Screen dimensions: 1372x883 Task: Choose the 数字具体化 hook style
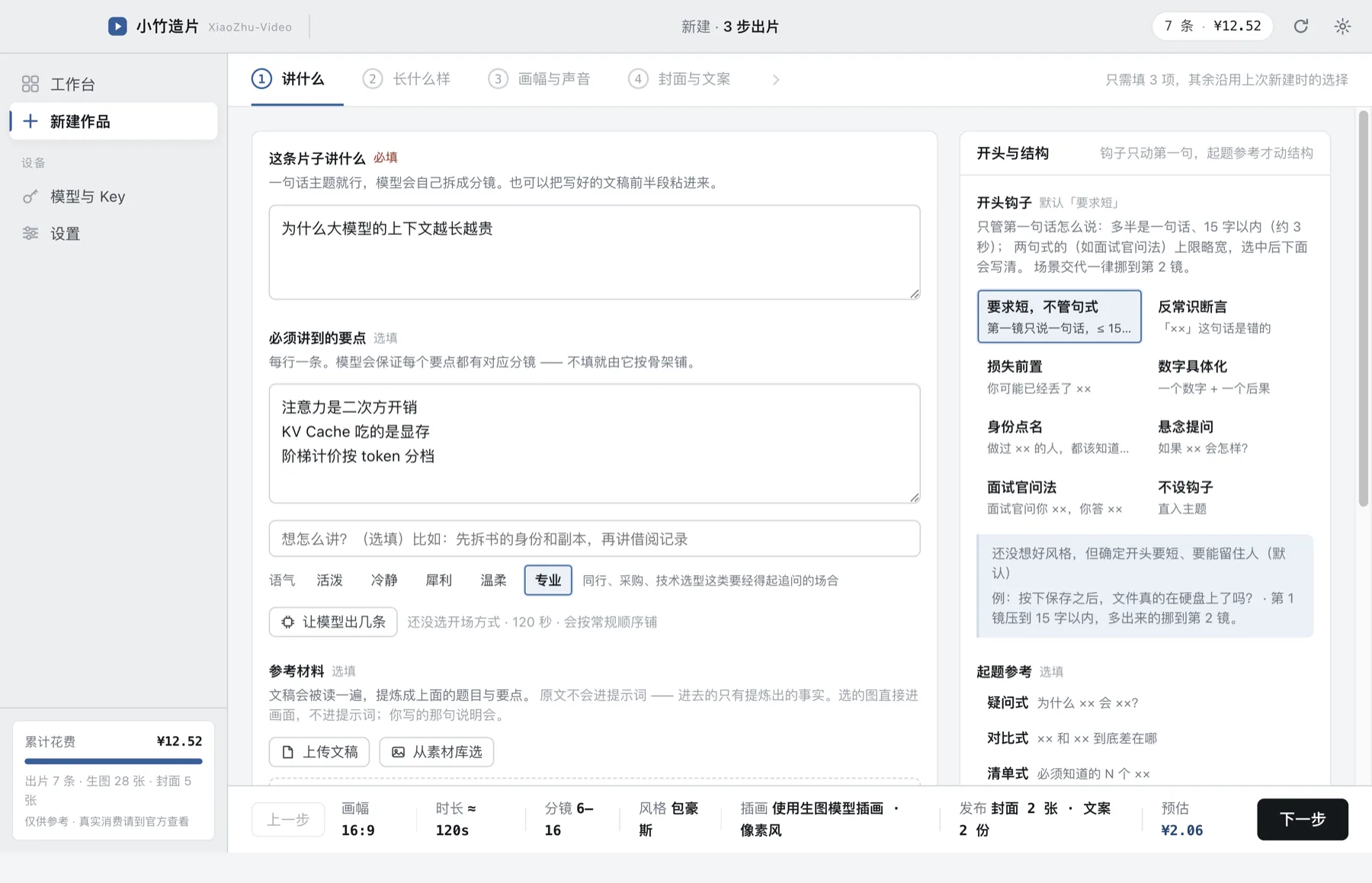pos(1229,376)
